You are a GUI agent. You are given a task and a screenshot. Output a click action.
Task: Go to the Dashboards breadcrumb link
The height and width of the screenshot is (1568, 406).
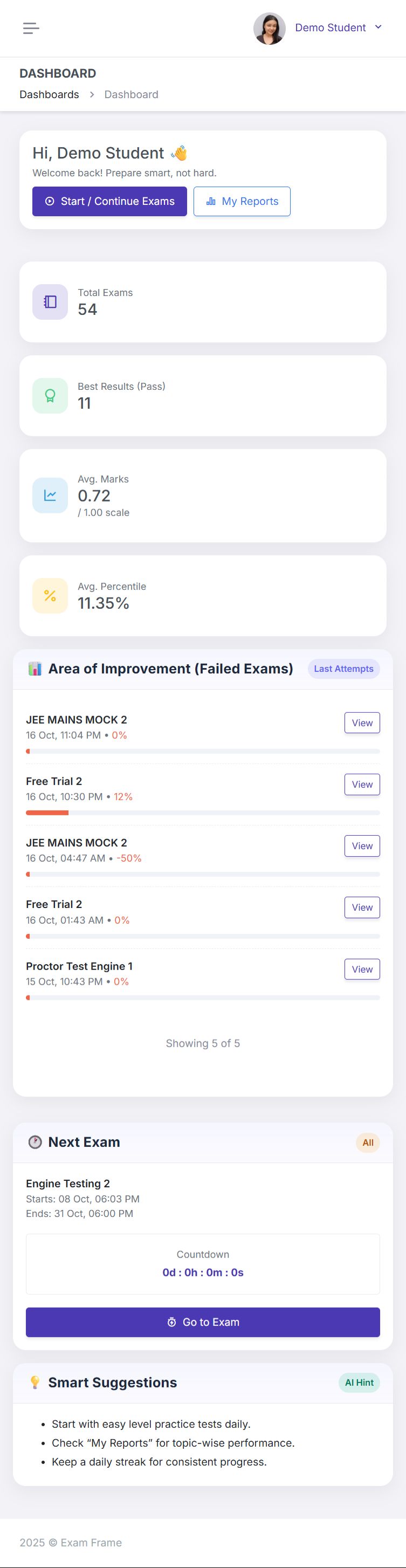[49, 94]
